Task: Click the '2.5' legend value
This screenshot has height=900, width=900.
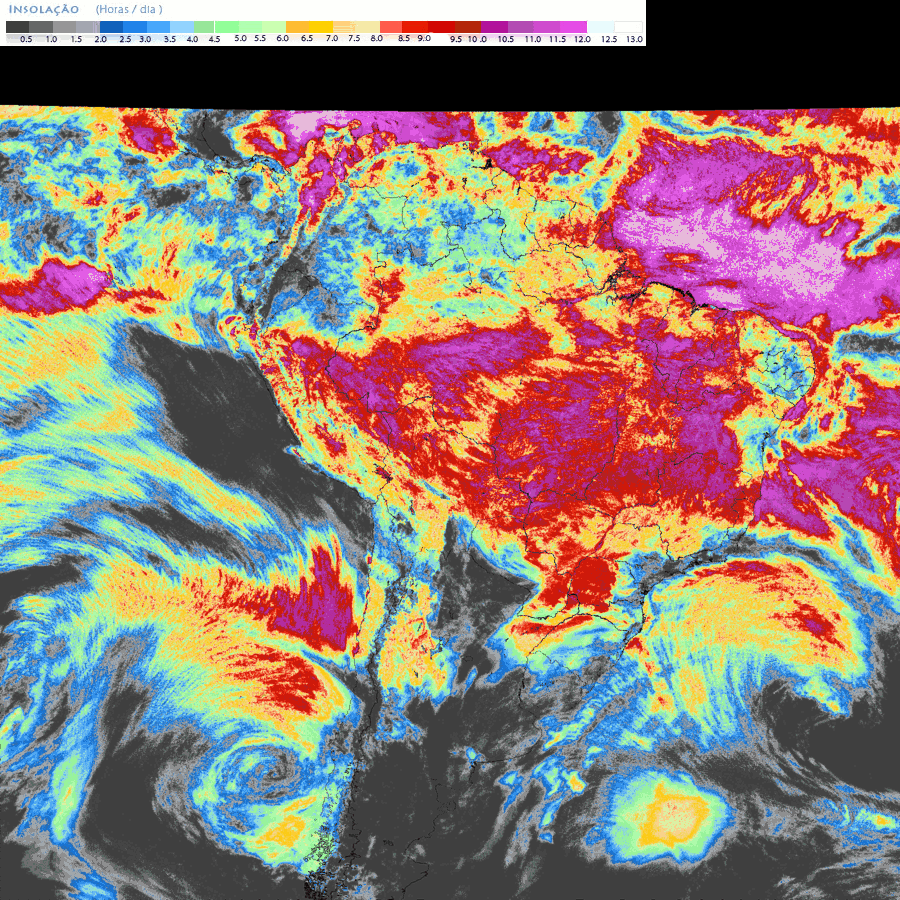Action: point(125,39)
